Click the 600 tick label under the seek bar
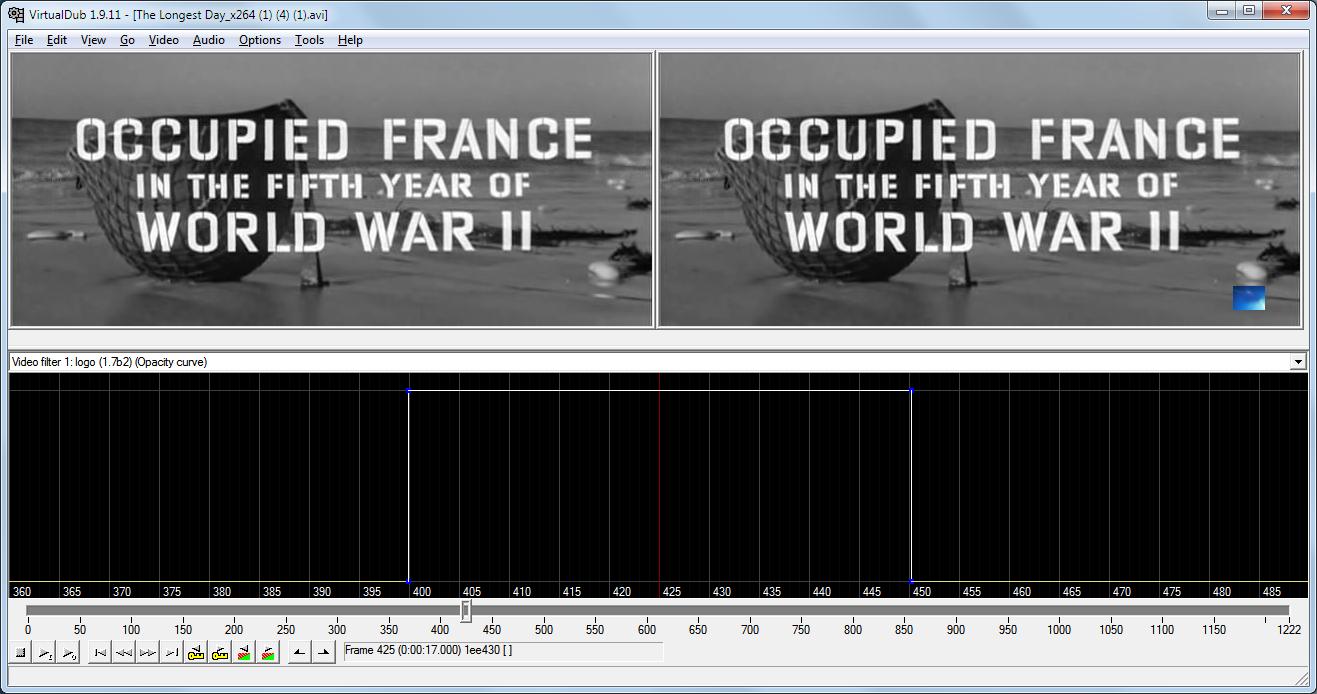This screenshot has height=694, width=1317. click(647, 630)
